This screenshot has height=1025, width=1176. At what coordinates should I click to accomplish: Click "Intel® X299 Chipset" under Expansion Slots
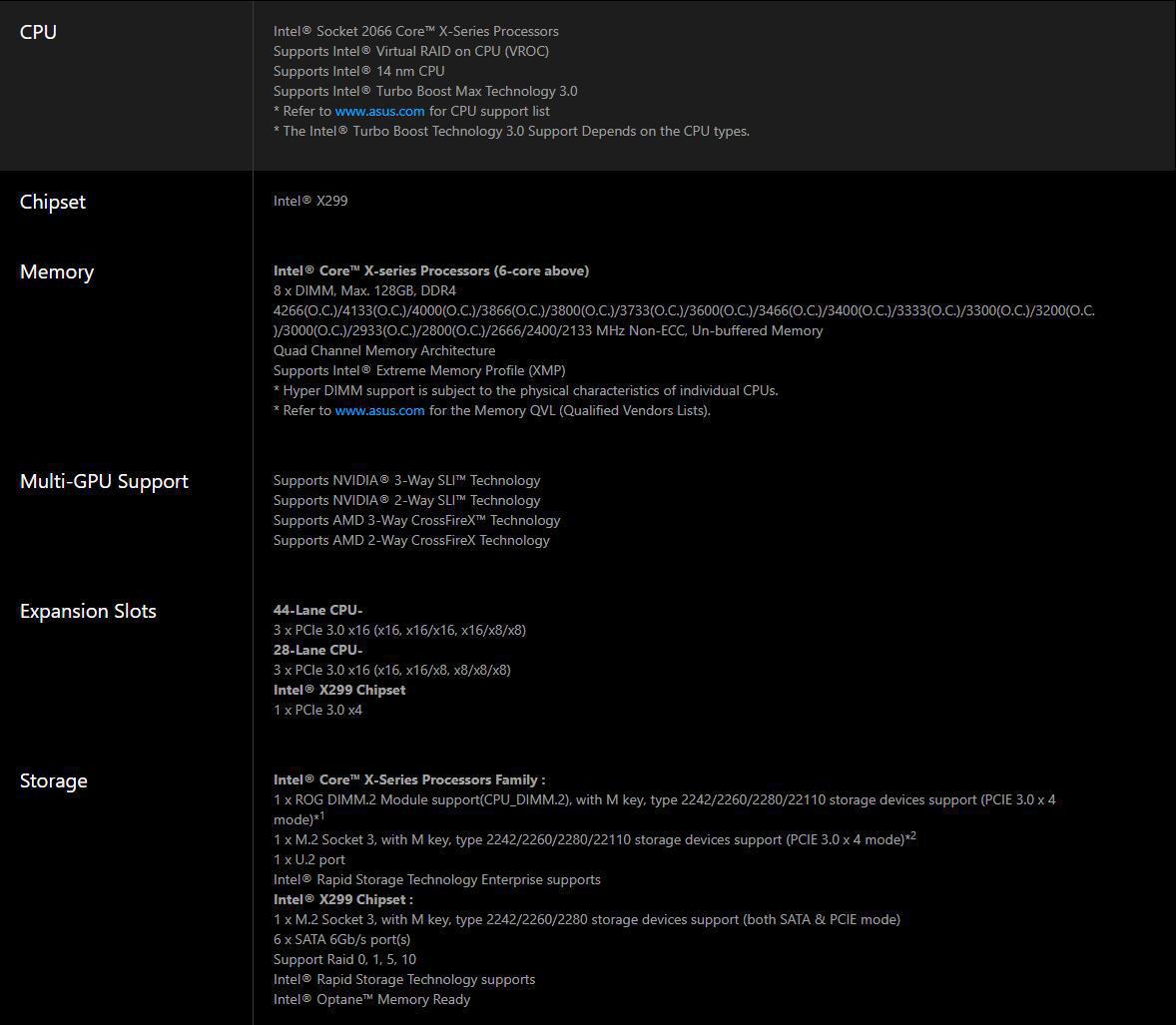point(339,690)
